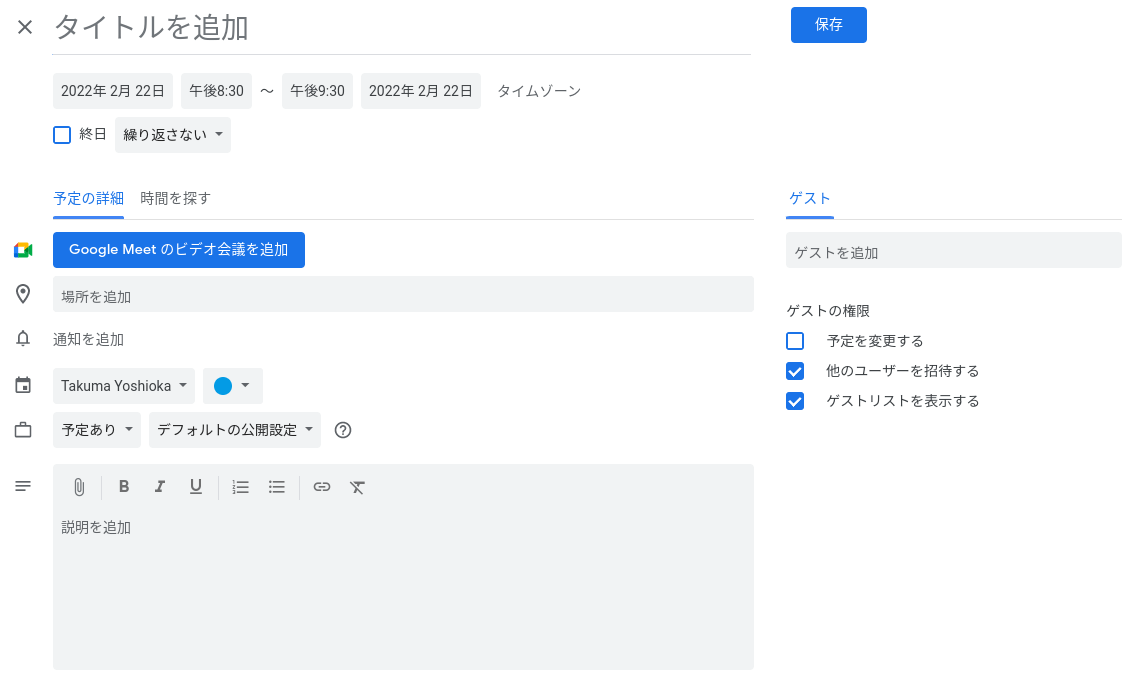
Task: Click the 場所を追加 location field
Action: [403, 294]
